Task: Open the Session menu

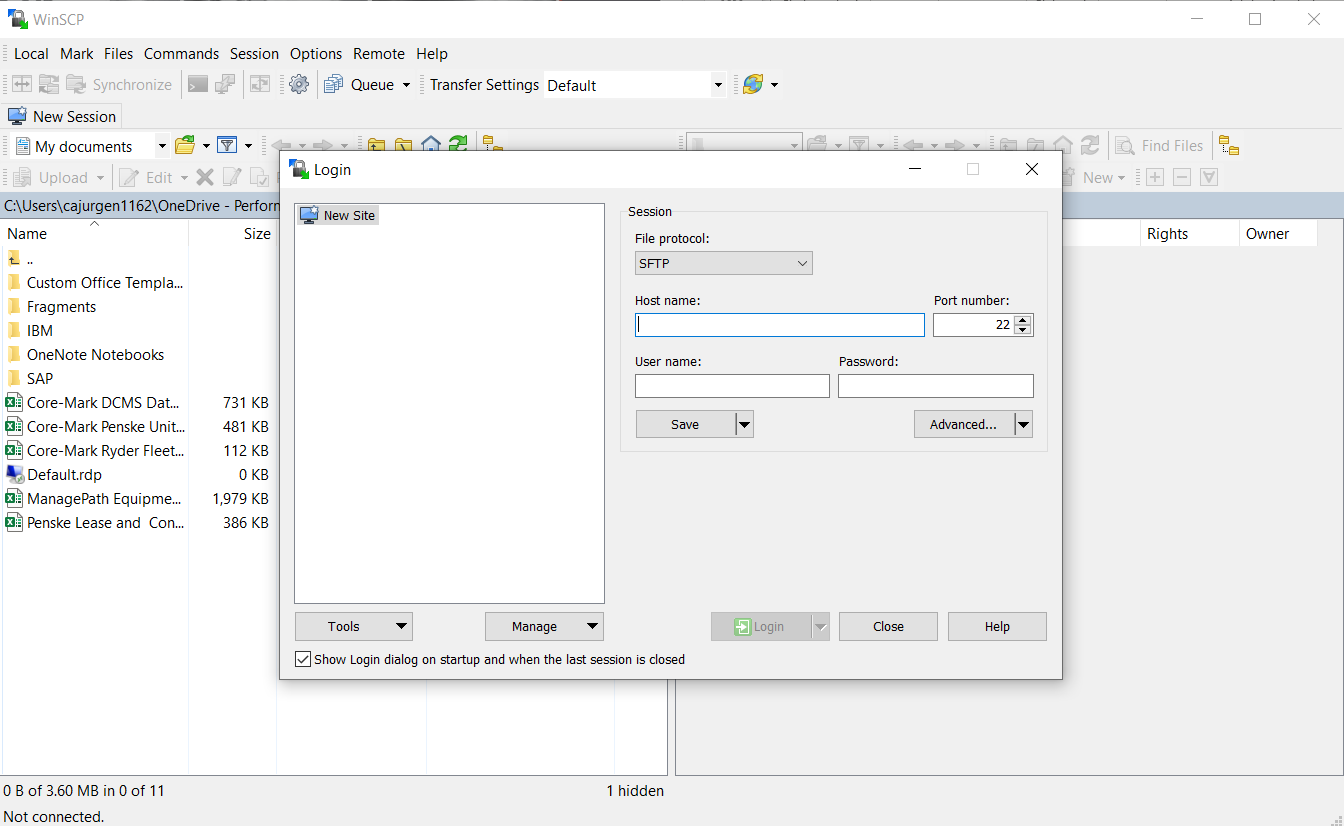Action: click(x=254, y=54)
